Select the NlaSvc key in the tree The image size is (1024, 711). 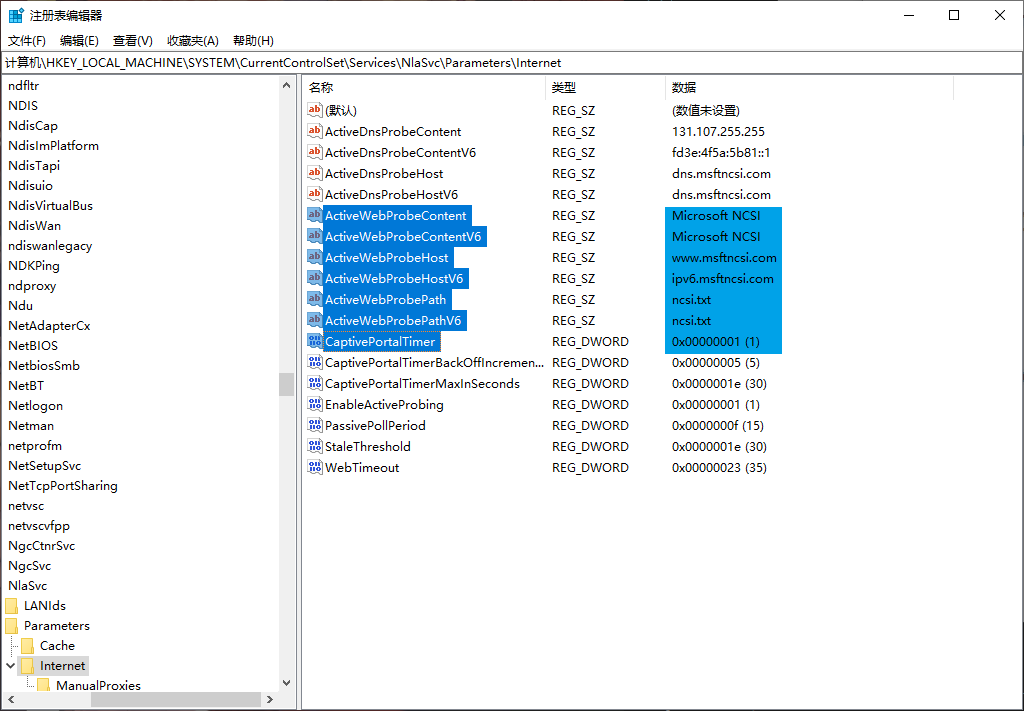(x=27, y=586)
